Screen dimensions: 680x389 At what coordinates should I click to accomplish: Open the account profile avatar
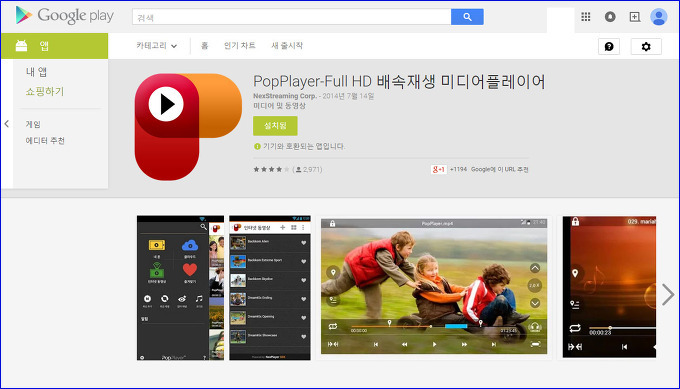click(x=658, y=17)
